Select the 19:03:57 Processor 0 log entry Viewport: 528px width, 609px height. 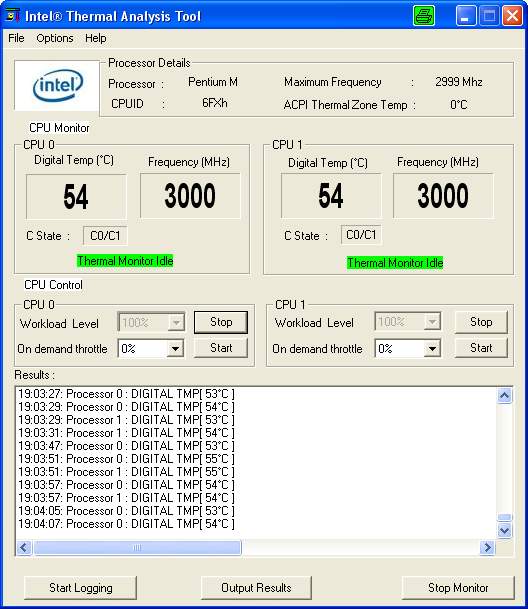(x=126, y=485)
